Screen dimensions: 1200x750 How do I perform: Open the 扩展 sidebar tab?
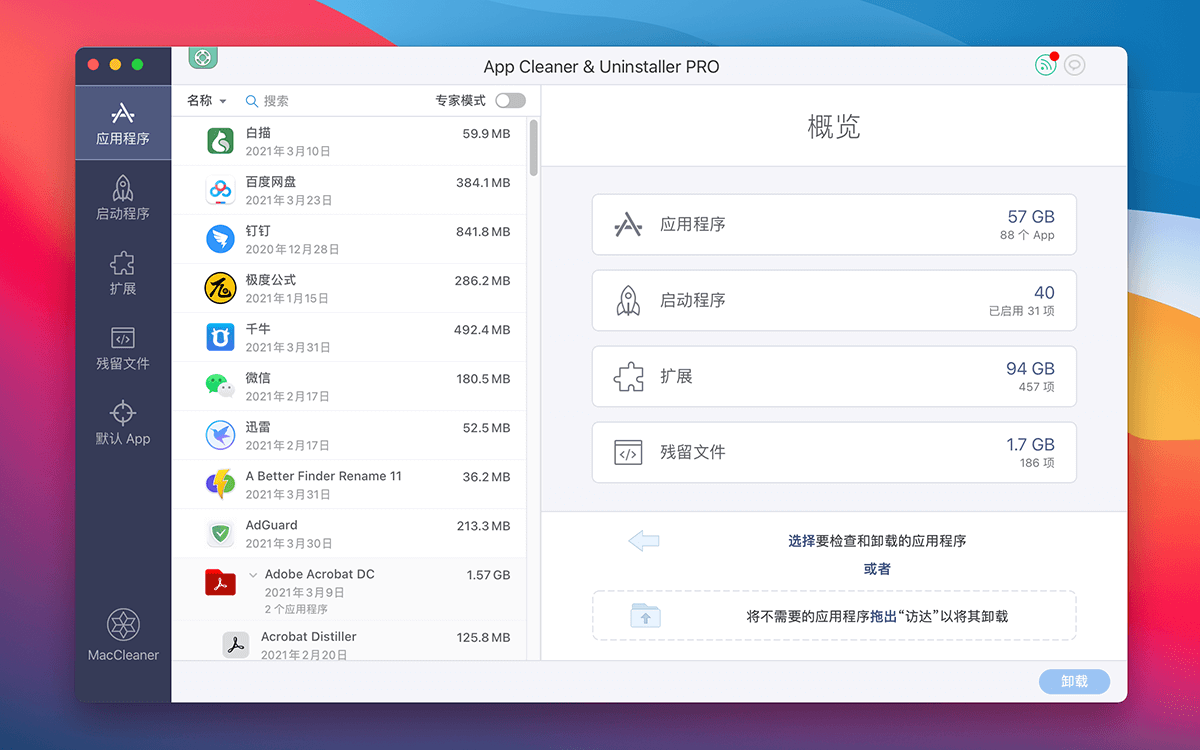click(x=123, y=273)
